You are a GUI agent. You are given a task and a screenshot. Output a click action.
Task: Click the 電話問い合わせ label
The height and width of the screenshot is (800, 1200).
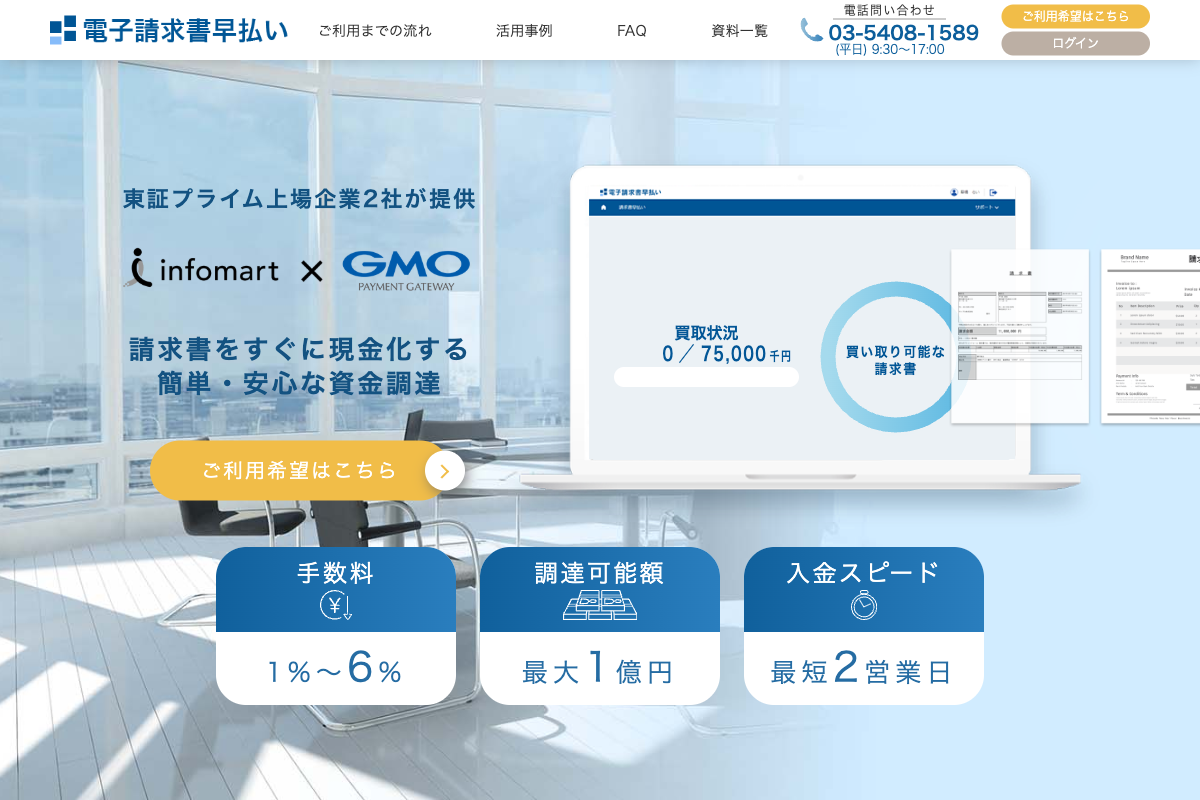pyautogui.click(x=889, y=10)
